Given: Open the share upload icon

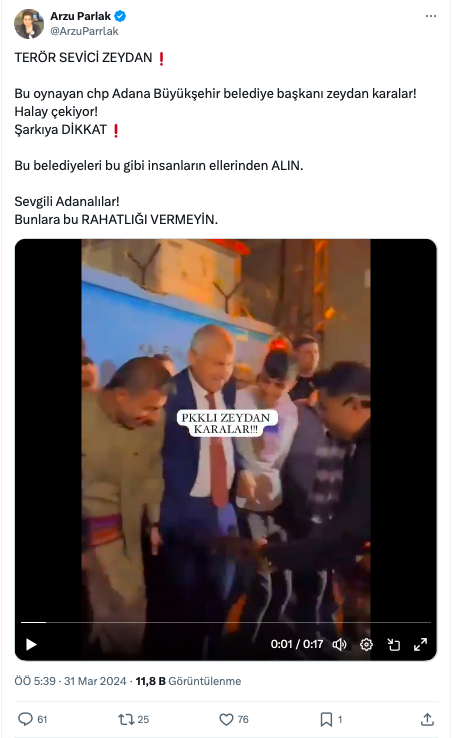Looking at the screenshot, I should (x=427, y=719).
